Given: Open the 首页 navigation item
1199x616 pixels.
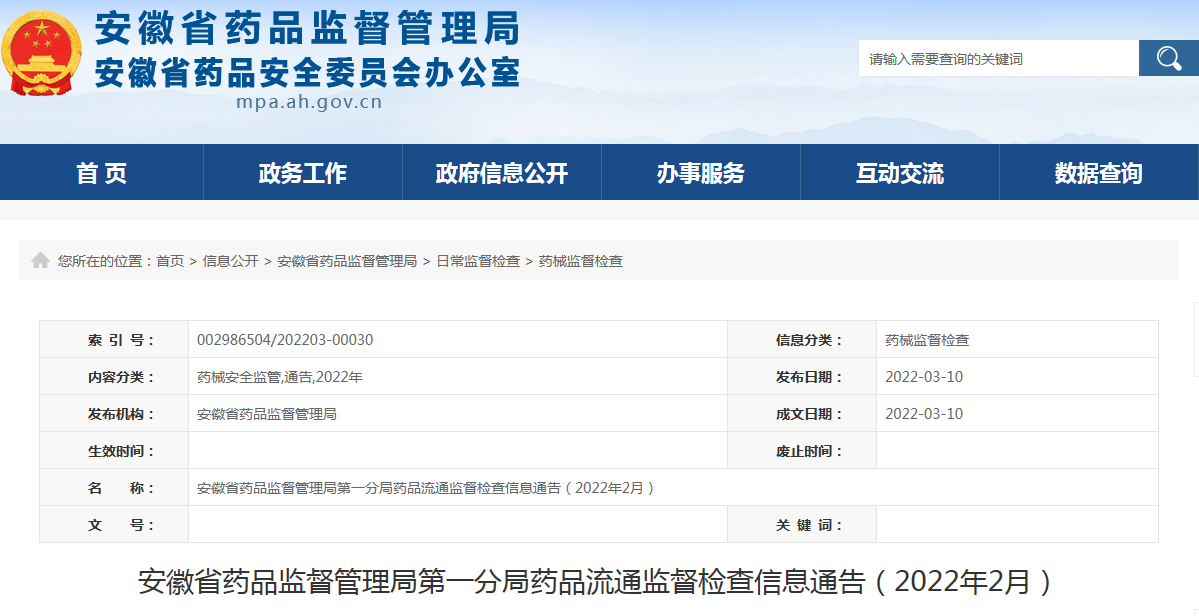Looking at the screenshot, I should point(102,173).
